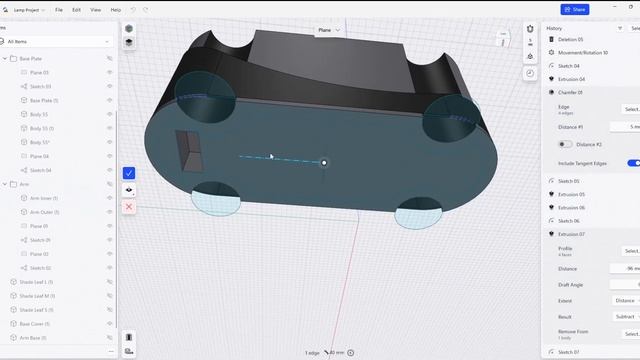The height and width of the screenshot is (360, 640).
Task: Hide Plane 03 using its eye icon
Action: click(x=109, y=72)
